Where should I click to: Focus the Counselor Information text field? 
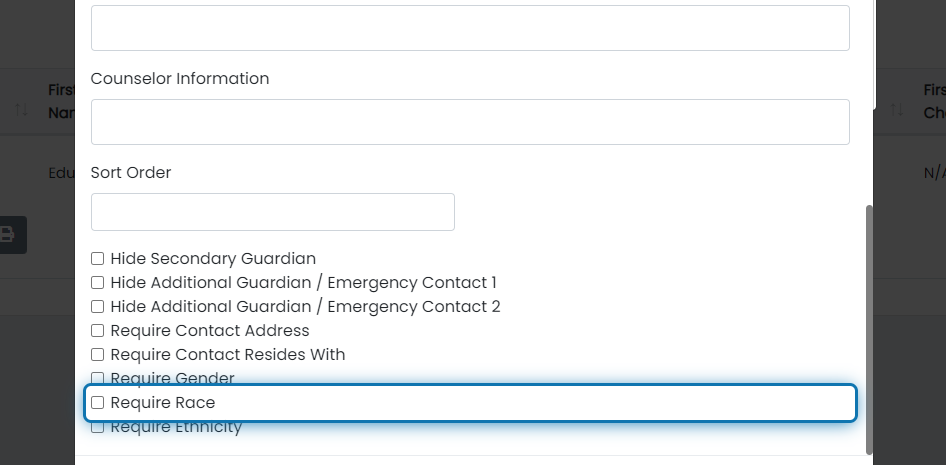(470, 122)
